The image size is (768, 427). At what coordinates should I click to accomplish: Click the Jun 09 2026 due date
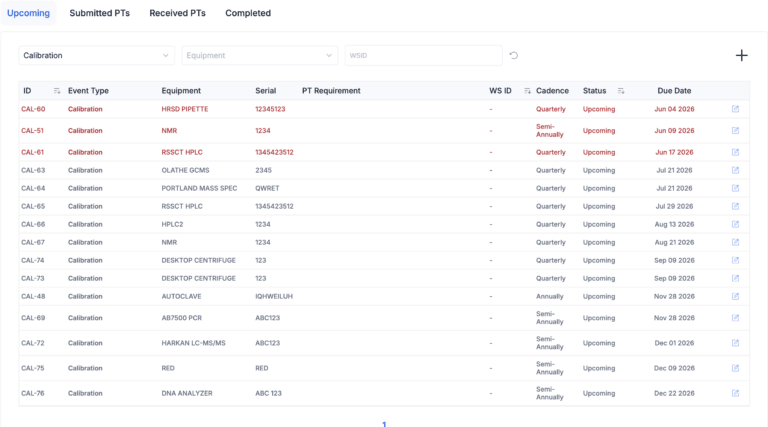pyautogui.click(x=674, y=130)
